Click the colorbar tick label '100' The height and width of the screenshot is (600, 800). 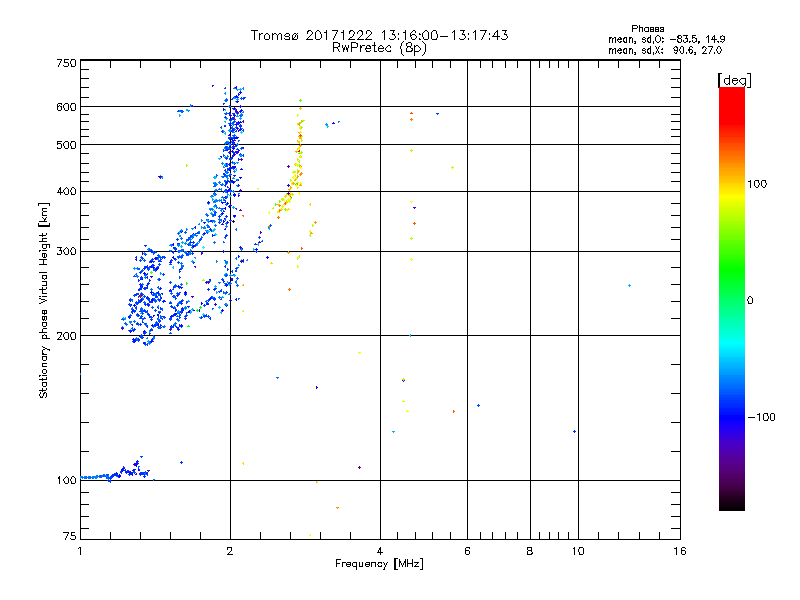pos(757,184)
